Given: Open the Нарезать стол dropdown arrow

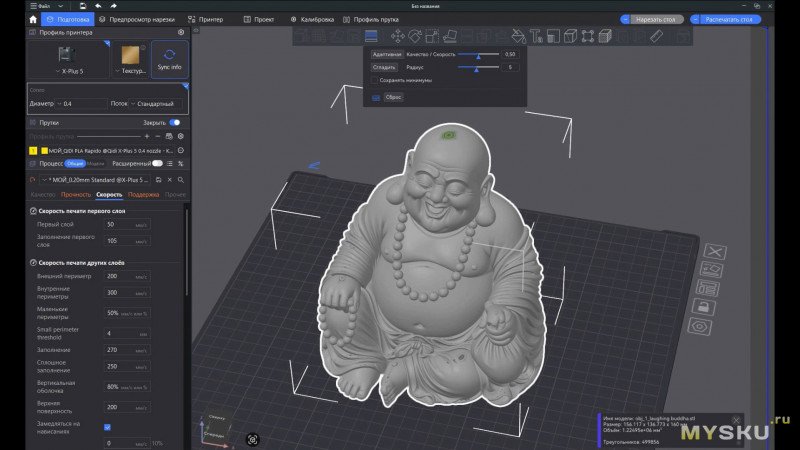Looking at the screenshot, I should [626, 19].
